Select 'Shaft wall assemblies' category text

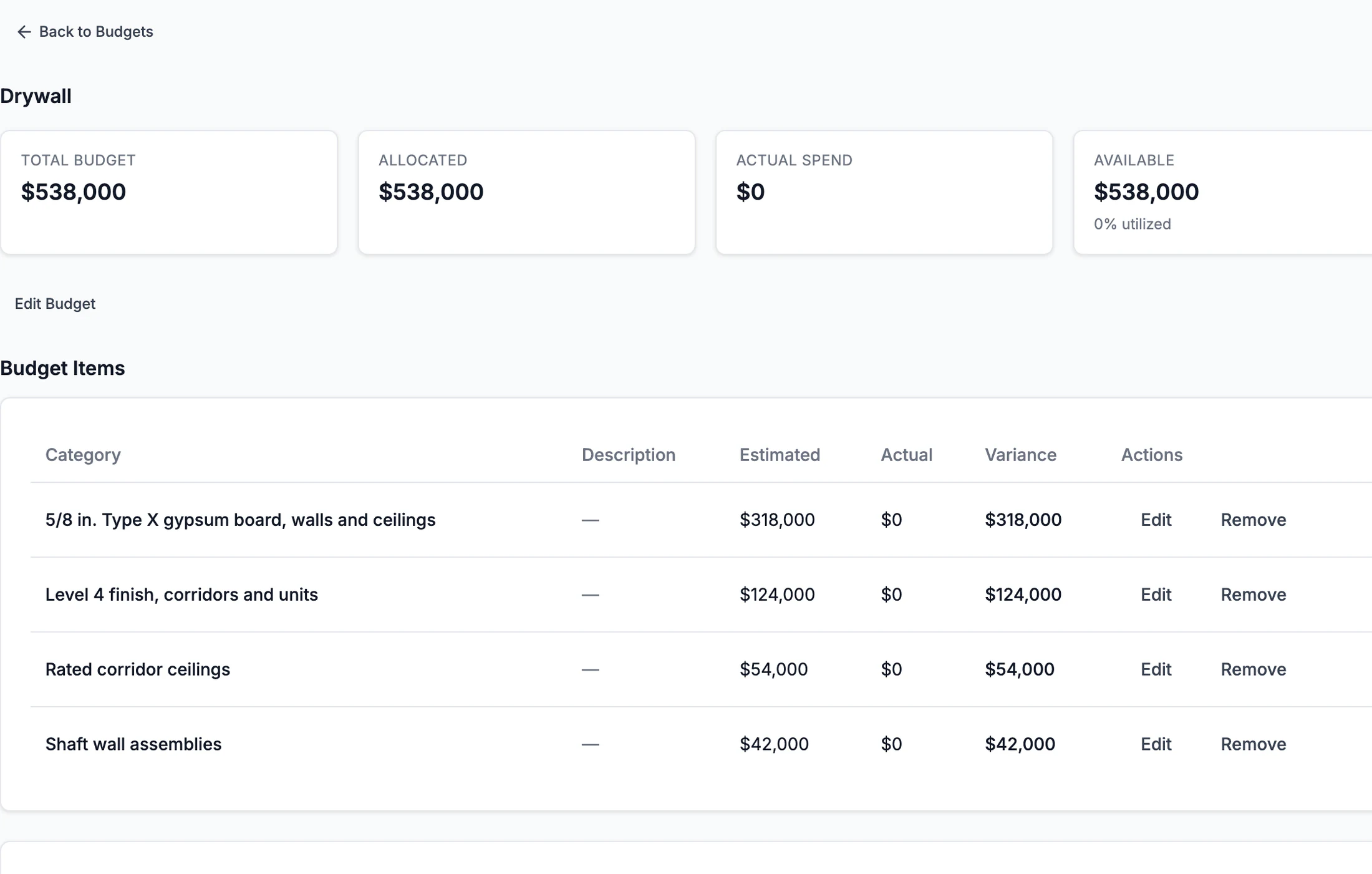(x=133, y=744)
